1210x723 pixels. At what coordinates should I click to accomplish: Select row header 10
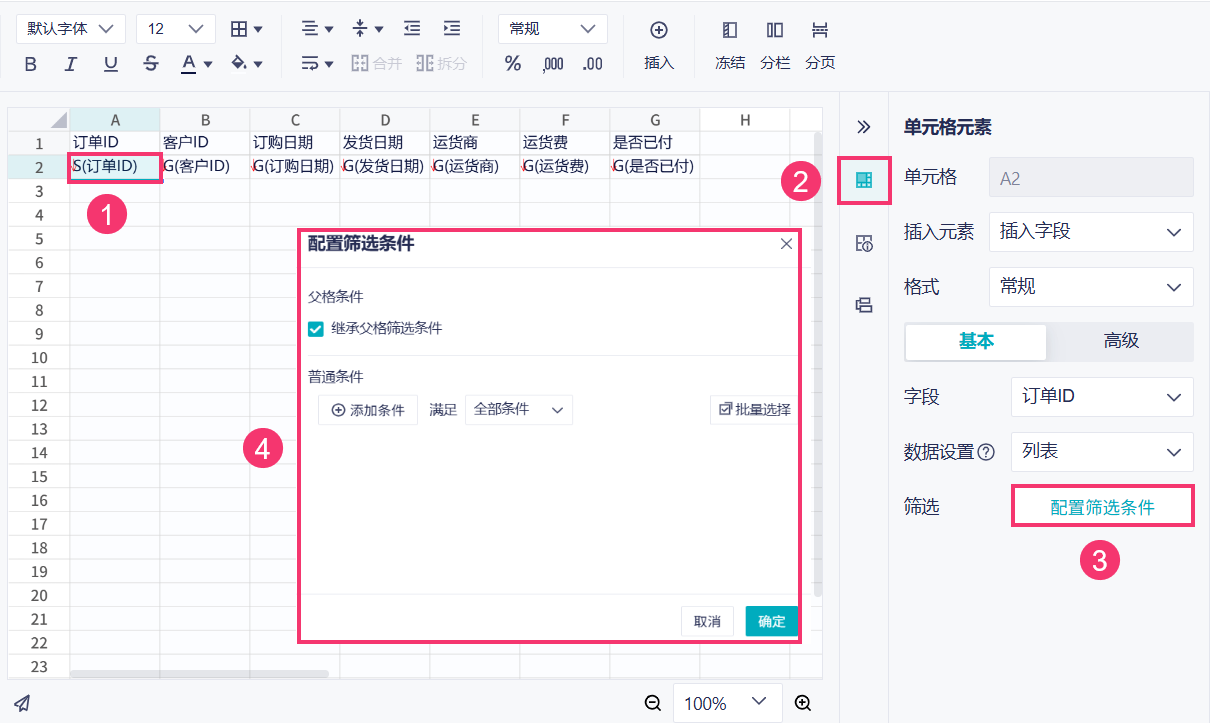click(38, 358)
